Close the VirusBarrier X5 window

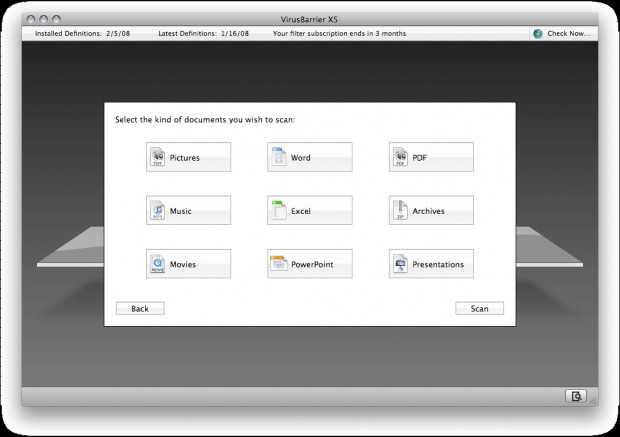tap(31, 19)
